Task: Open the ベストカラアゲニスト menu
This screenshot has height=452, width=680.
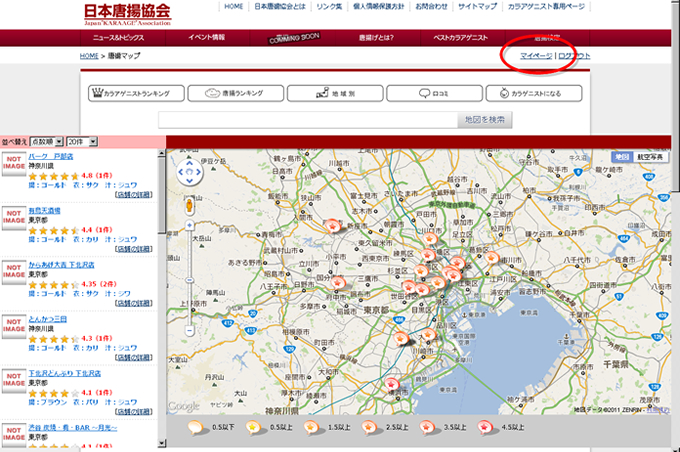Action: pyautogui.click(x=461, y=38)
